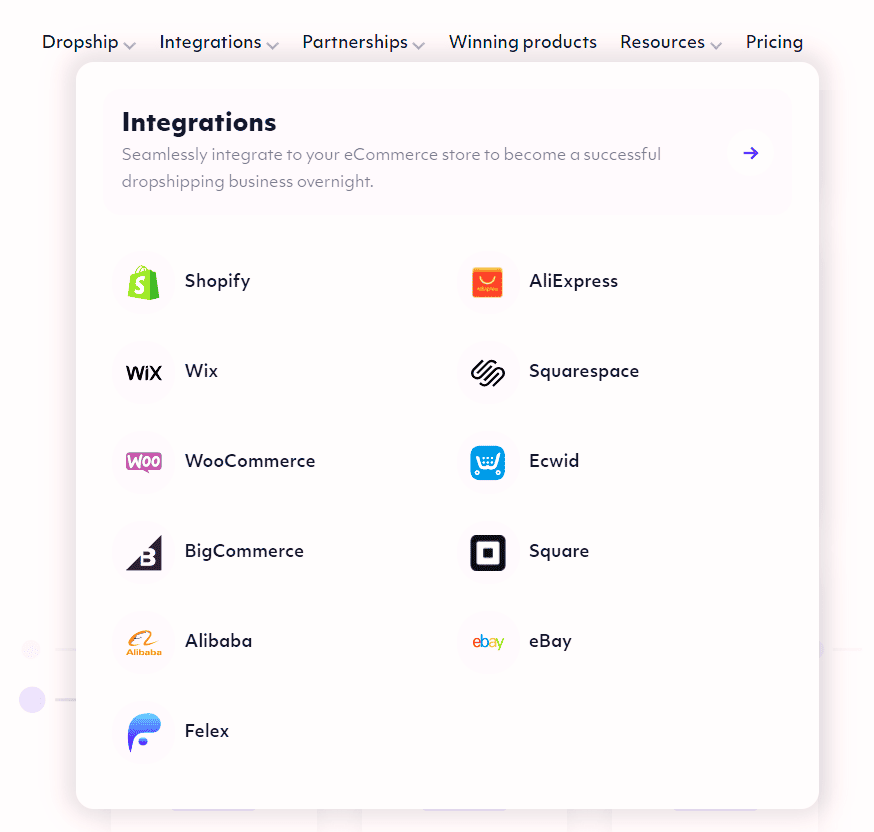Image resolution: width=874 pixels, height=832 pixels.
Task: Open the Squarespace integration icon
Action: tap(487, 371)
